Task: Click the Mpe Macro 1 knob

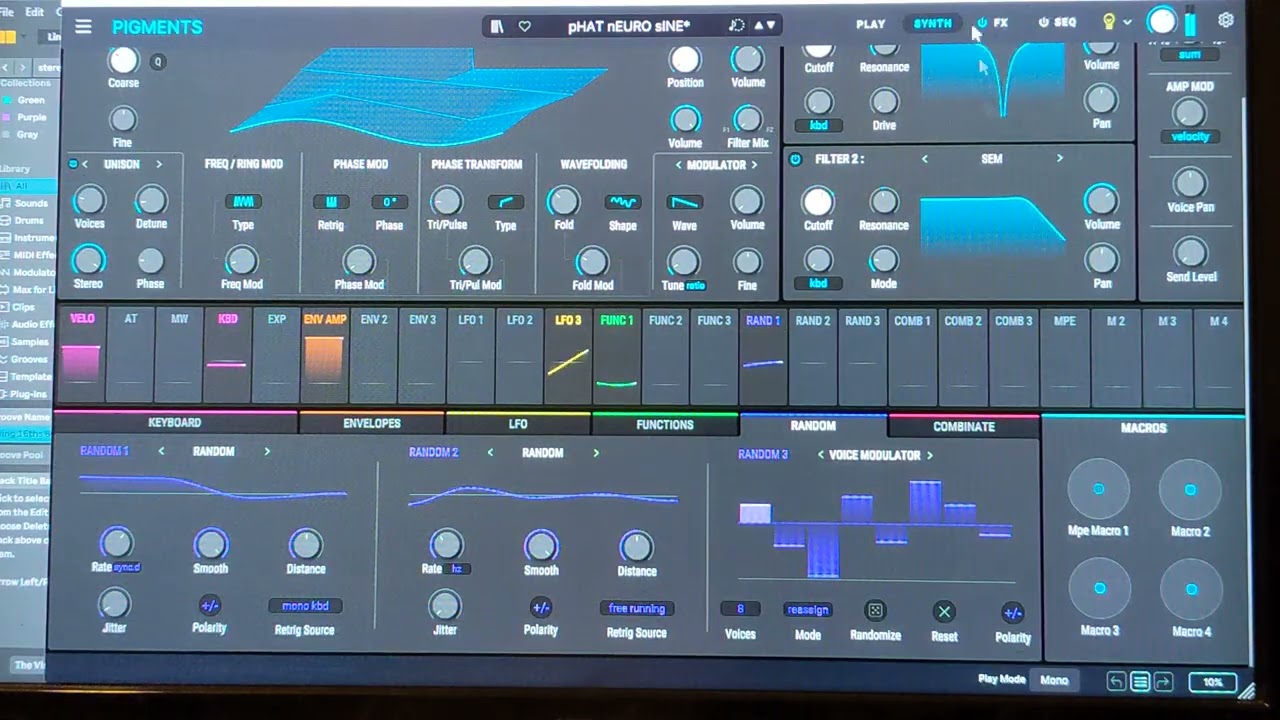Action: pyautogui.click(x=1098, y=490)
